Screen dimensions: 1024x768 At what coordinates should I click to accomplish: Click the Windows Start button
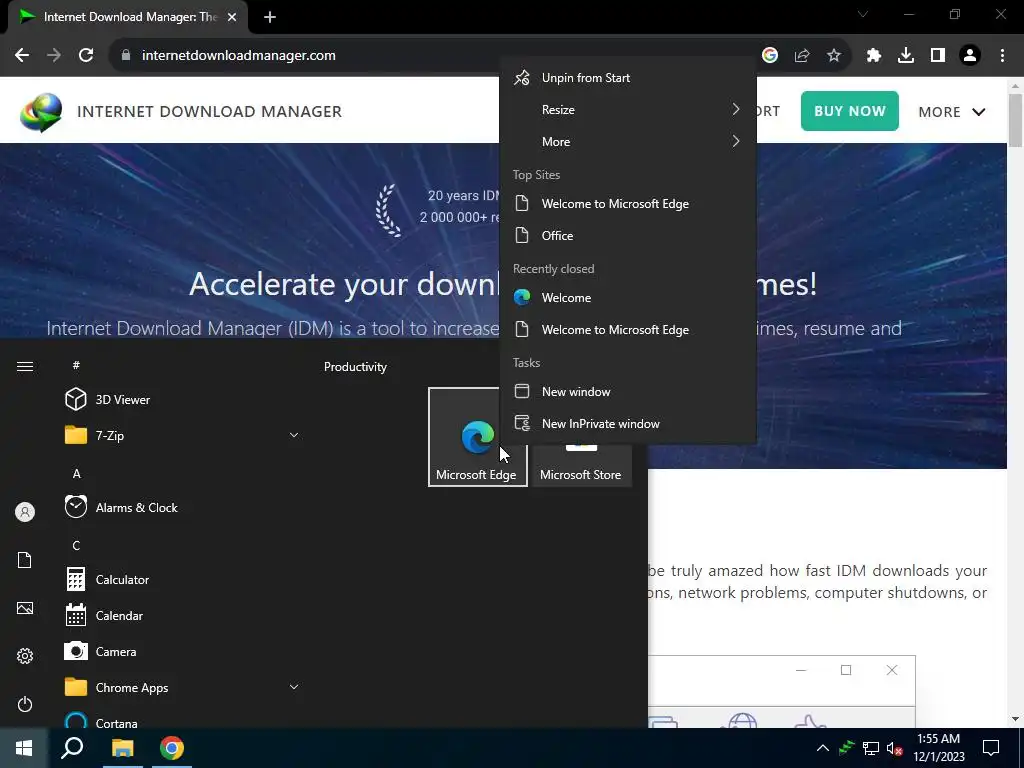24,748
